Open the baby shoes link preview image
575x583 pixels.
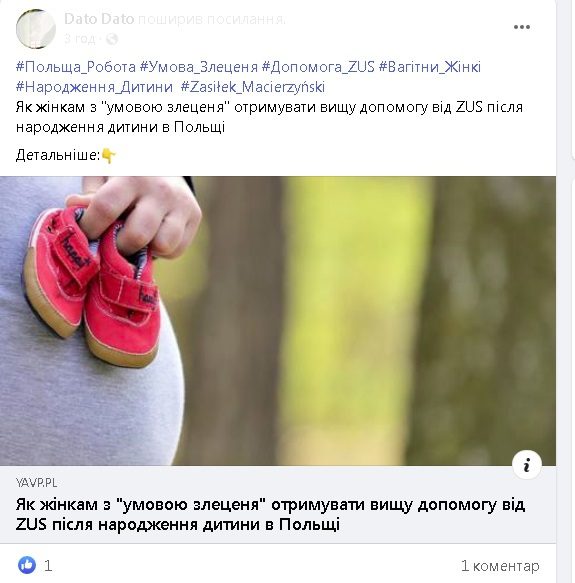pos(278,321)
